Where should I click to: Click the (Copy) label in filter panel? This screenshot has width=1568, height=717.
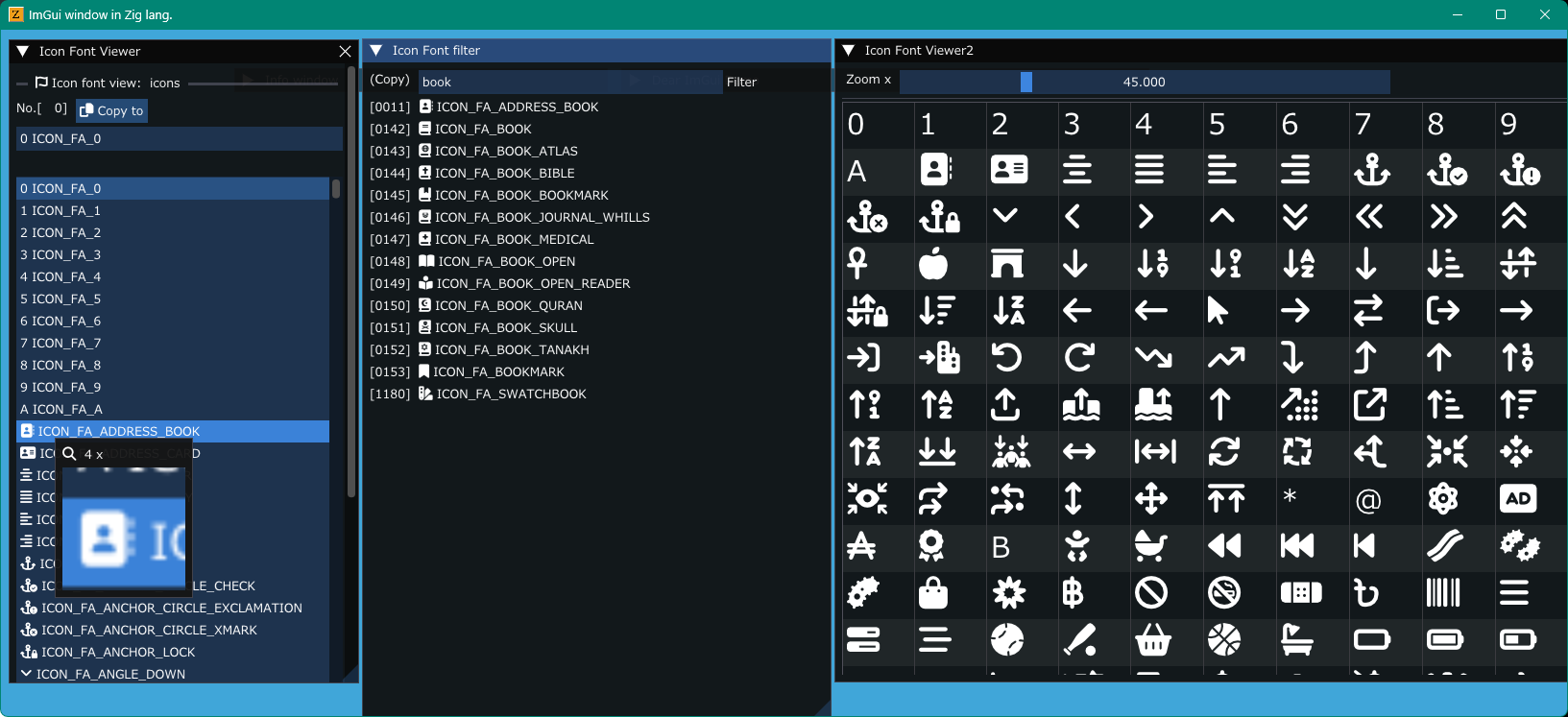390,80
